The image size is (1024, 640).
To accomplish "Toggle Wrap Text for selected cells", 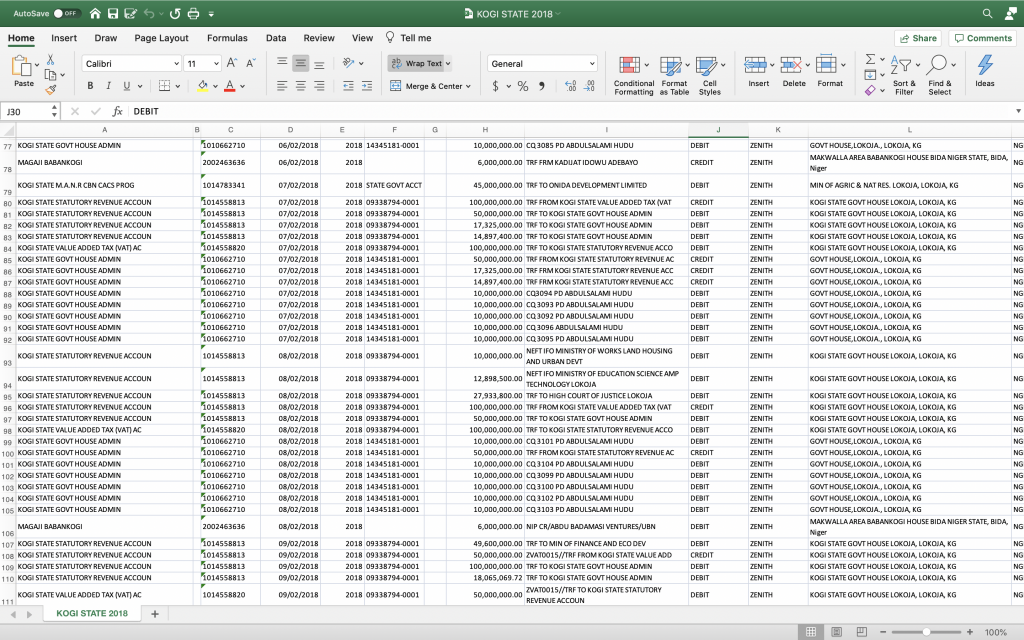I will coord(420,63).
